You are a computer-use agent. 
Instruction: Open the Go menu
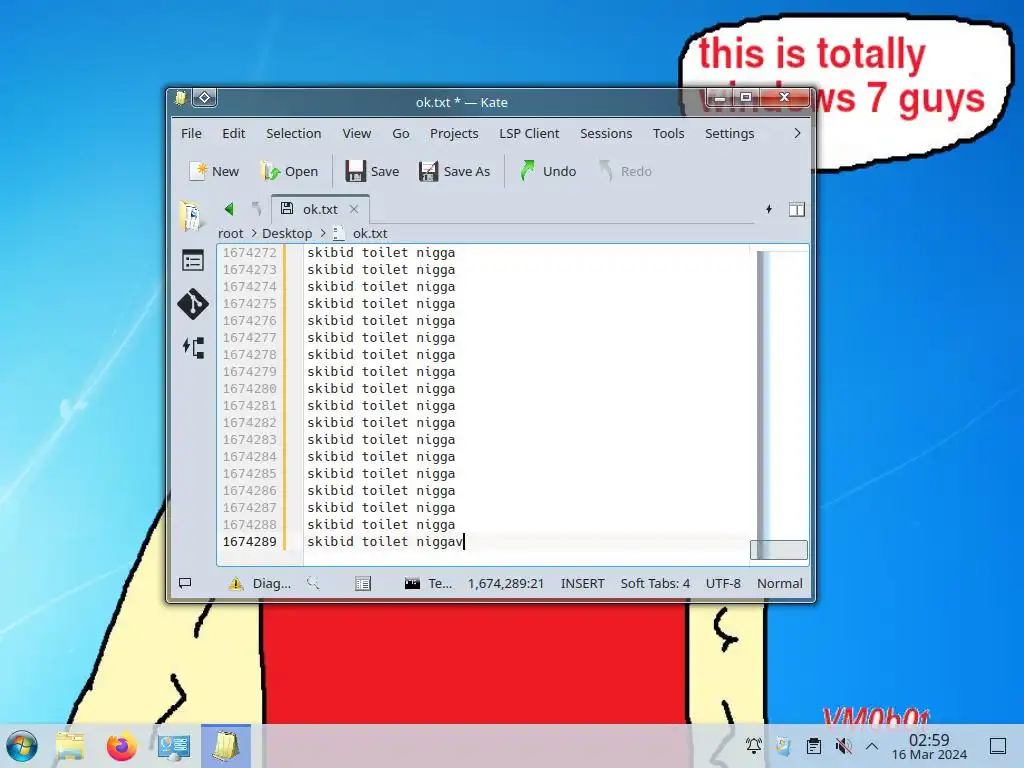pos(400,133)
